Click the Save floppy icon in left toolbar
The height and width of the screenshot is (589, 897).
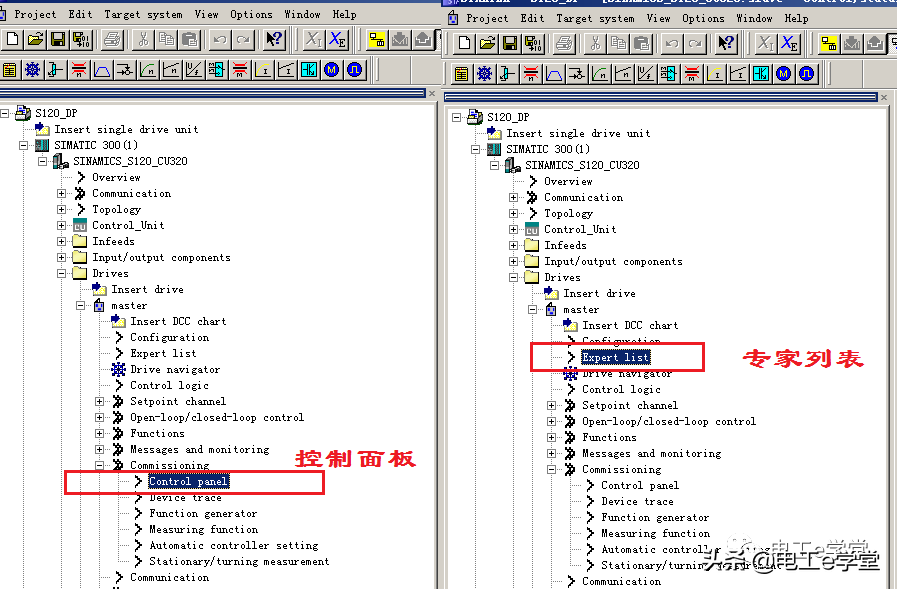(59, 40)
